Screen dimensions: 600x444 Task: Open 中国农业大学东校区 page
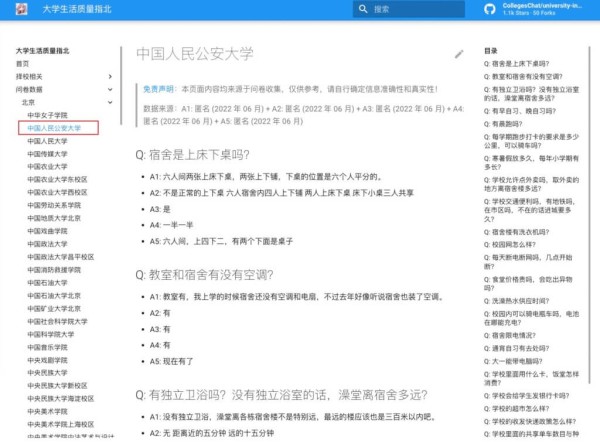[x=57, y=180]
